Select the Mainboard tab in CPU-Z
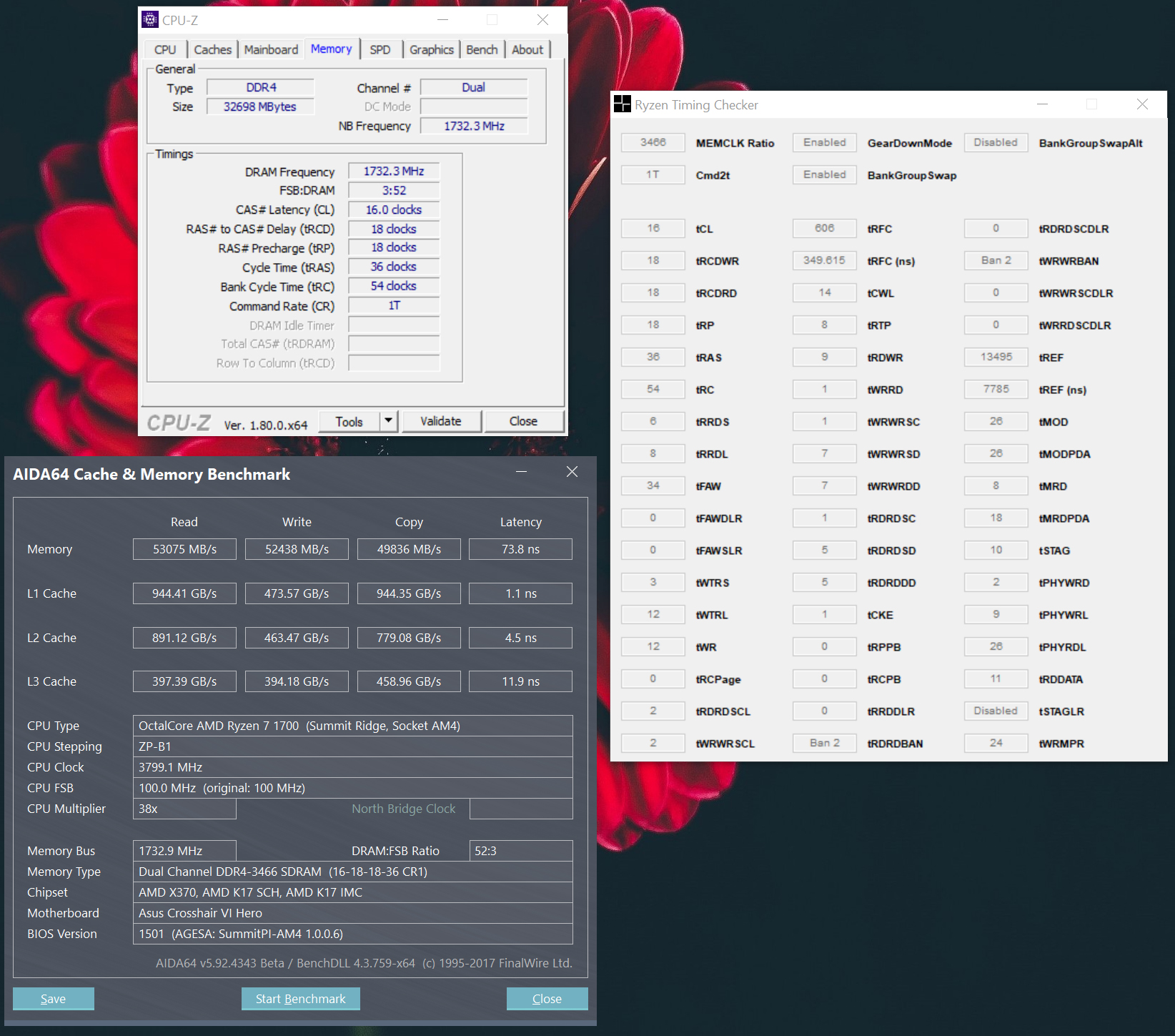 (271, 49)
